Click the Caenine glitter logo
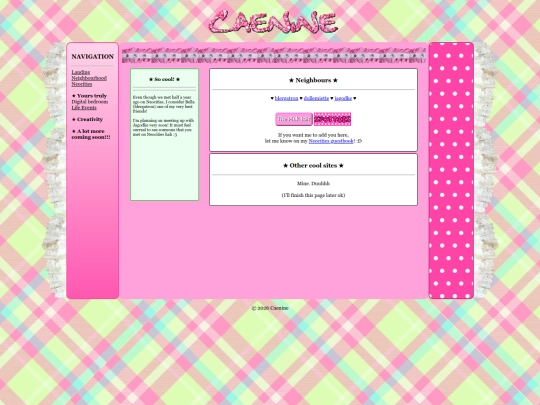The image size is (540, 405). click(x=273, y=22)
